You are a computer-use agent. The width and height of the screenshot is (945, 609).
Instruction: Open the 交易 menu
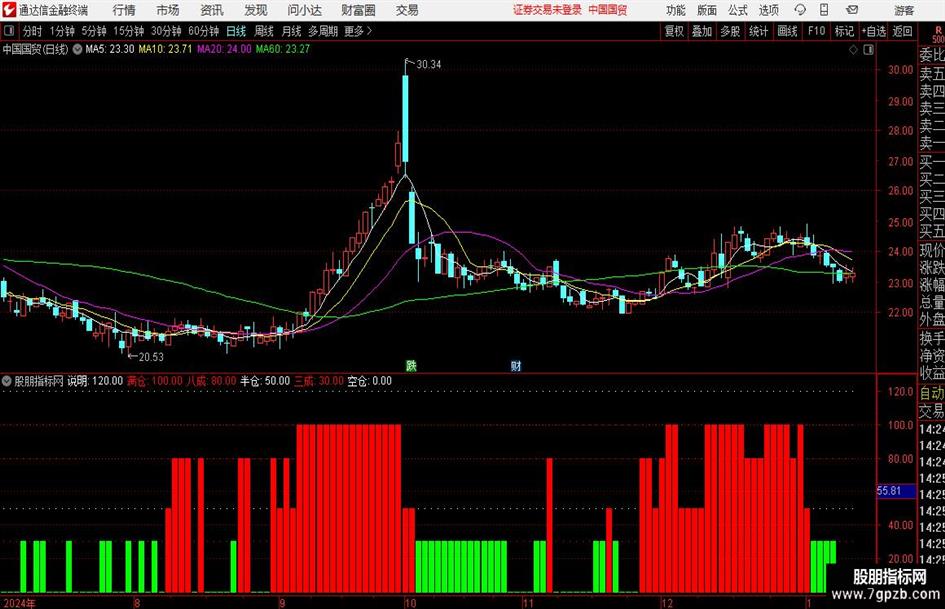coord(407,10)
